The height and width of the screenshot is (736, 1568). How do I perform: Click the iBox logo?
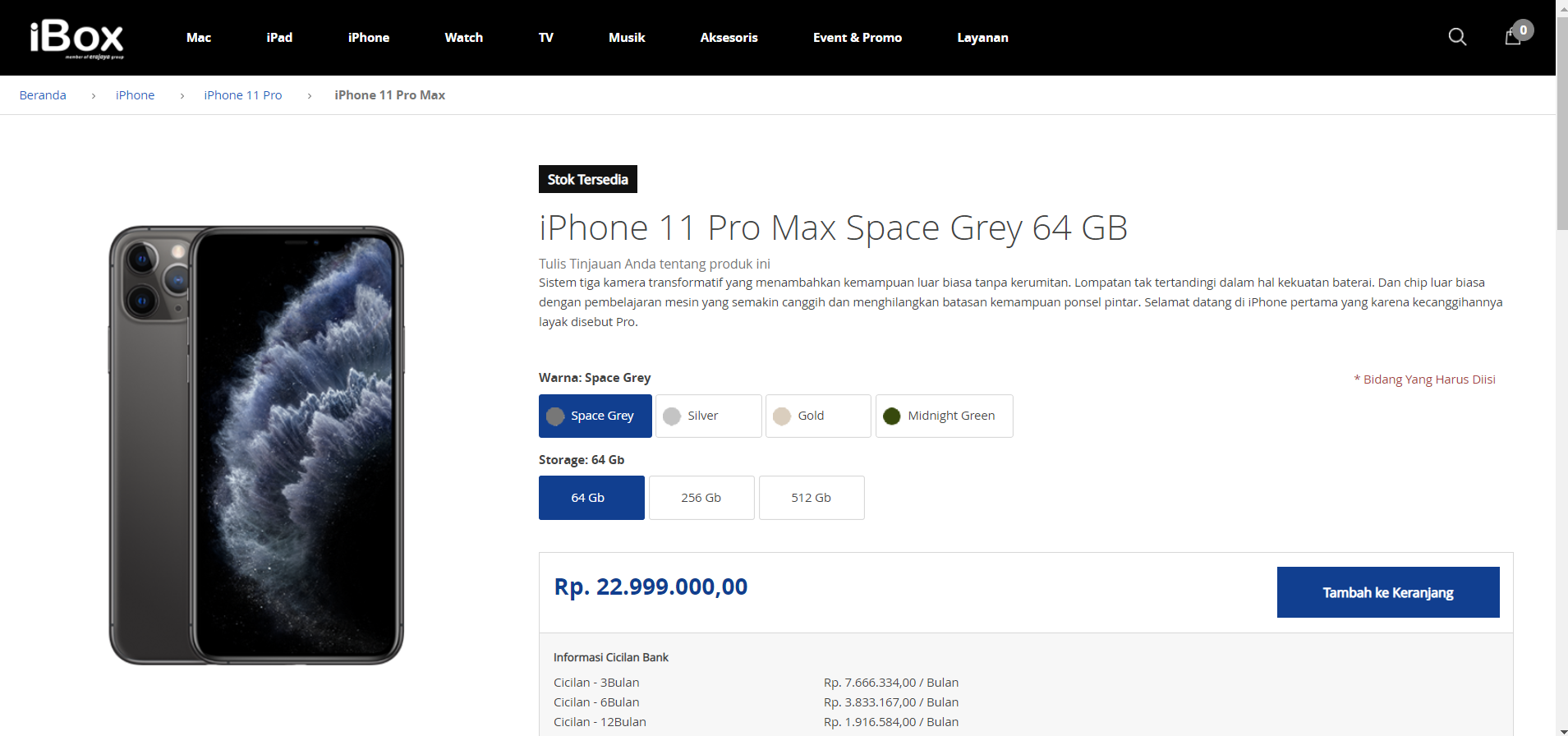click(76, 39)
